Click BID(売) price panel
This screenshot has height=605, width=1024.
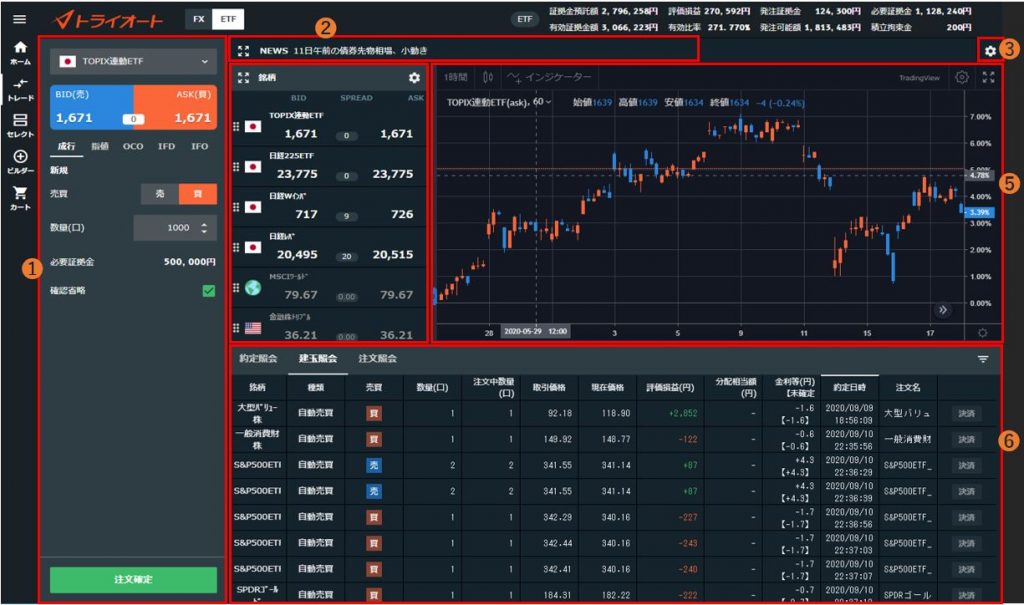click(91, 107)
